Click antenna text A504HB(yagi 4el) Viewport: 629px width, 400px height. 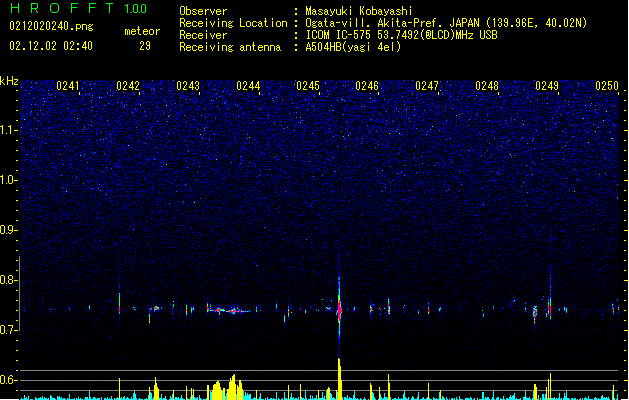coord(353,47)
